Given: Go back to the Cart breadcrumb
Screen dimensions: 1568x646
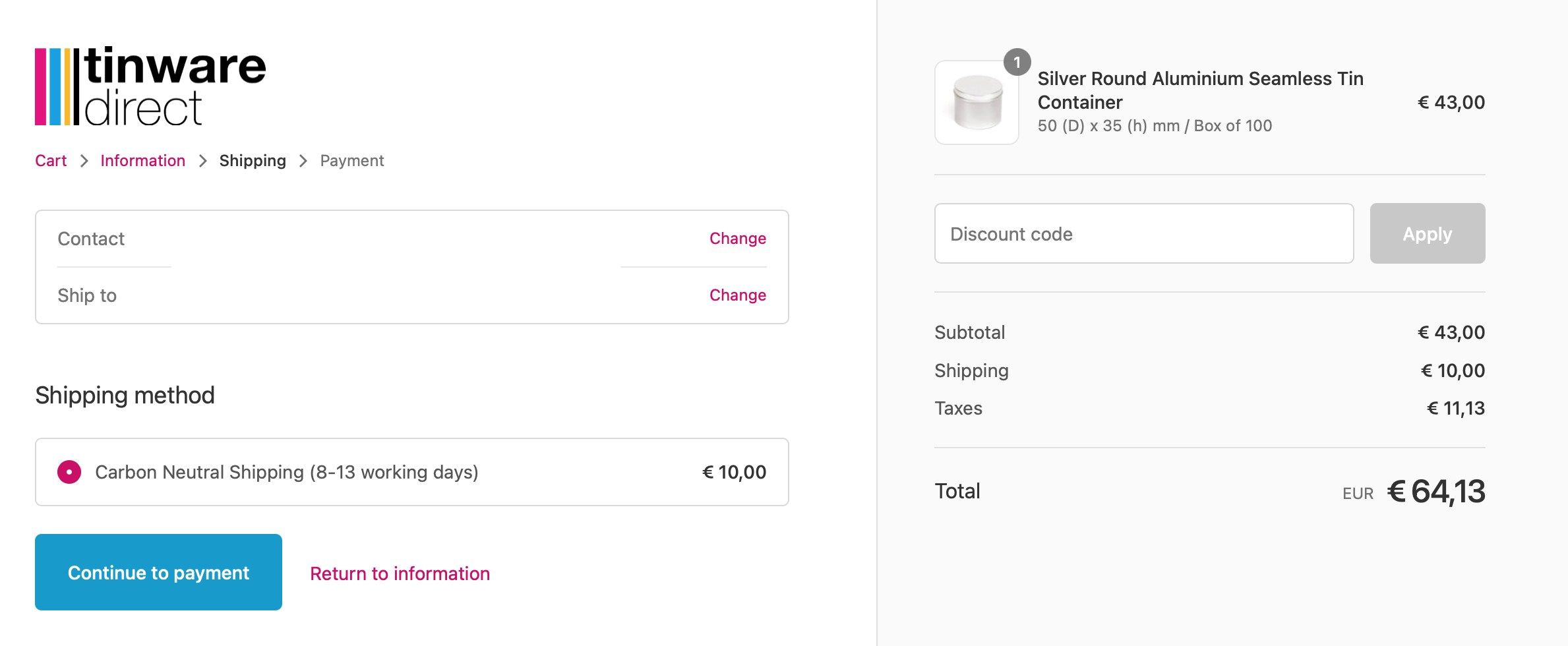Looking at the screenshot, I should (x=51, y=161).
